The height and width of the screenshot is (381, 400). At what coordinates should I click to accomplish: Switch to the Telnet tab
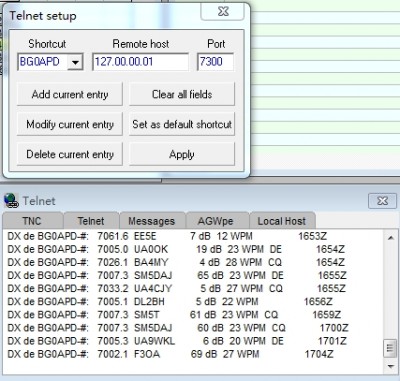coord(91,221)
